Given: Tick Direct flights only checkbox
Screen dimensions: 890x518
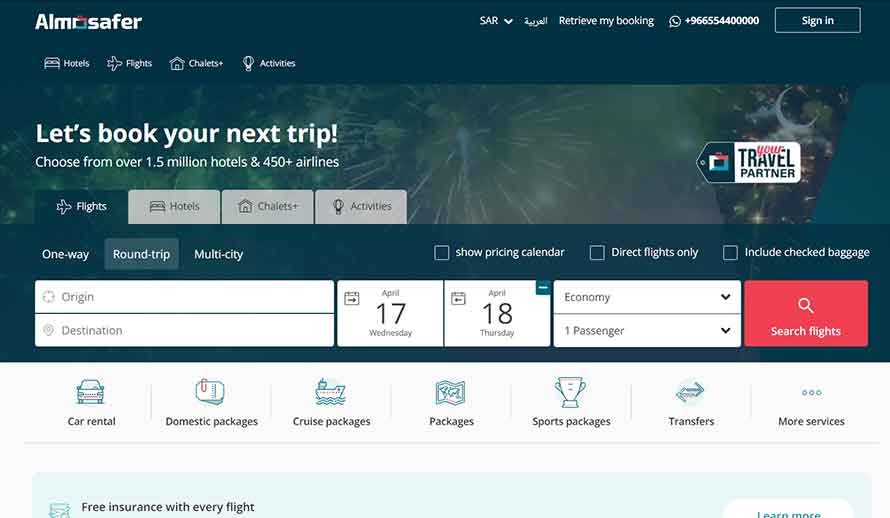Looking at the screenshot, I should point(597,252).
